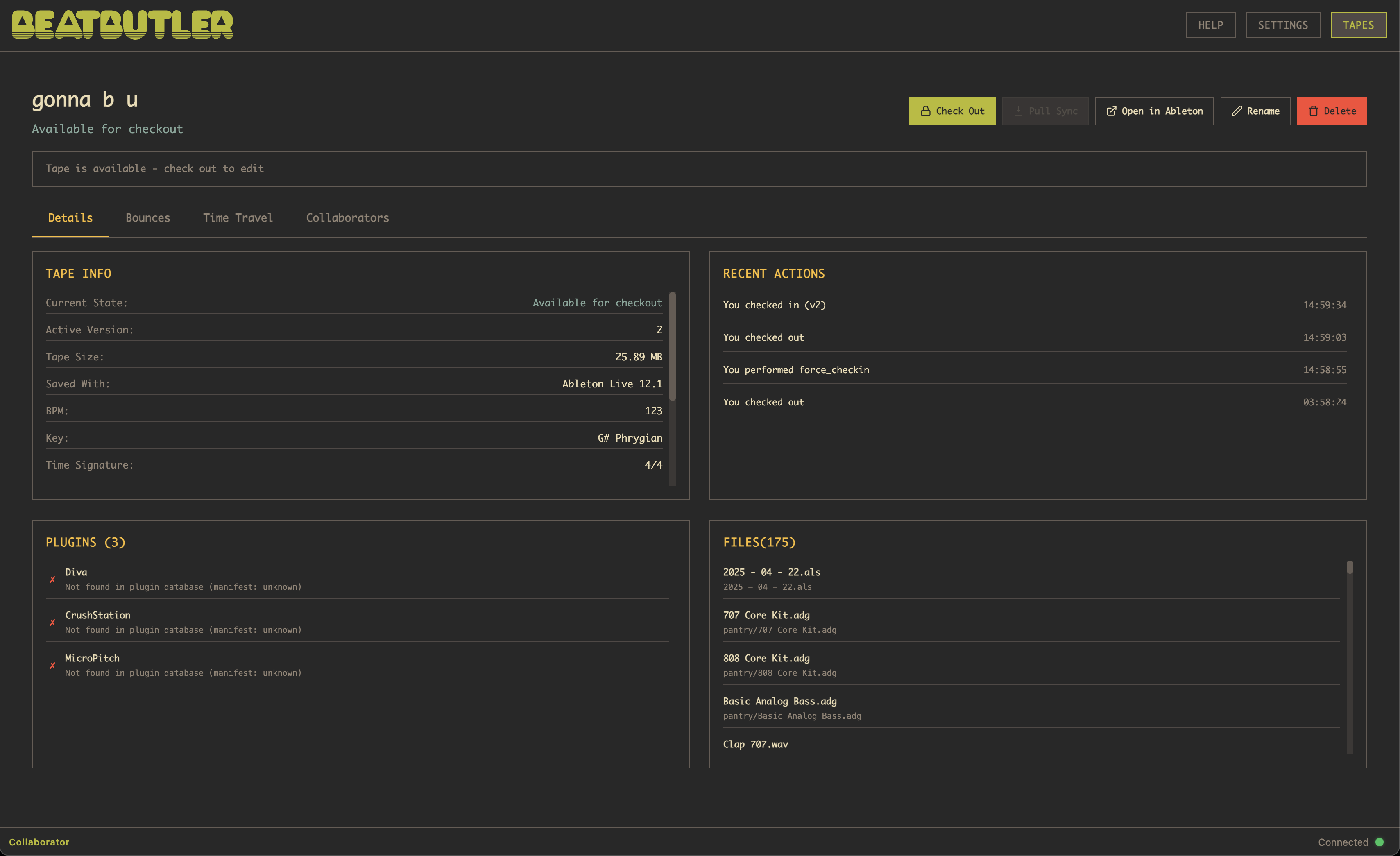This screenshot has width=1400, height=856.
Task: Click the red X beside Diva plugin
Action: pyautogui.click(x=52, y=580)
